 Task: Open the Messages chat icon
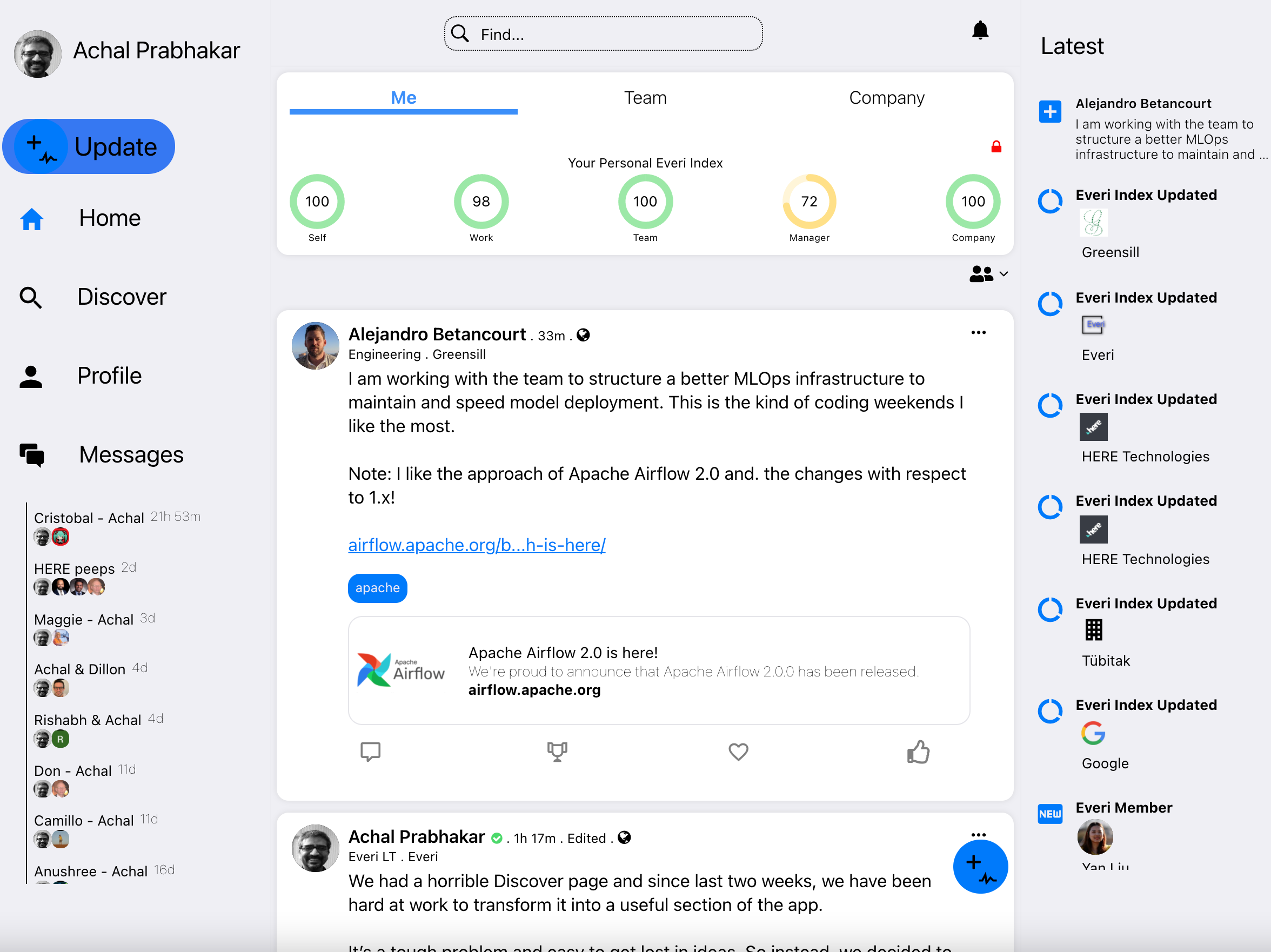31,455
